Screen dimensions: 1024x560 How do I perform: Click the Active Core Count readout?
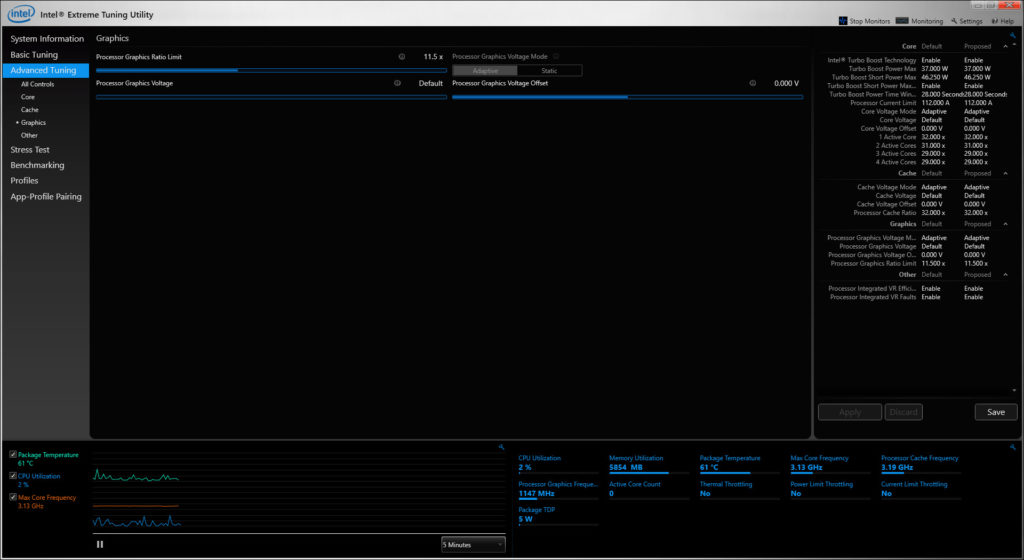click(649, 490)
